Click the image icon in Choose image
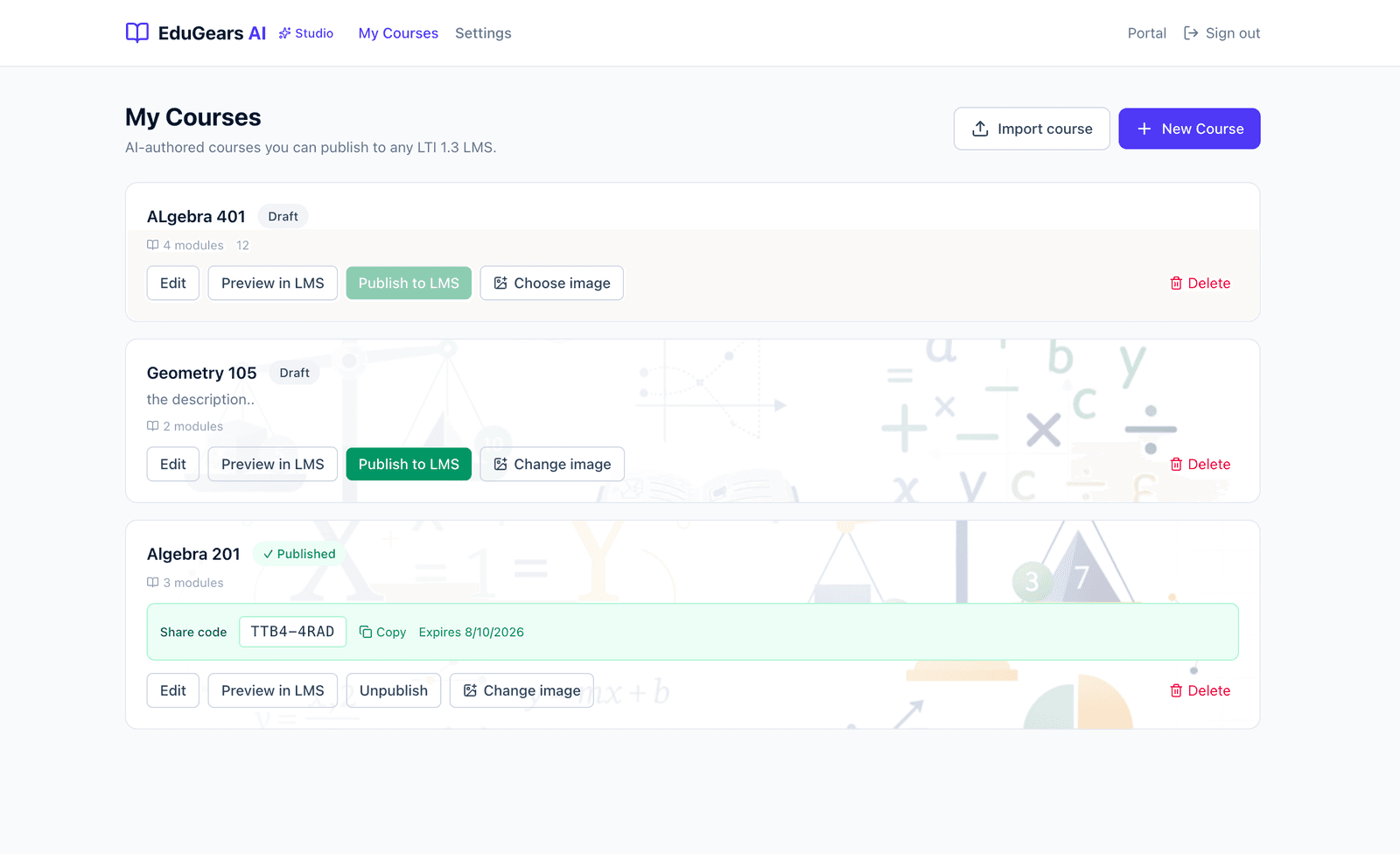 [500, 283]
